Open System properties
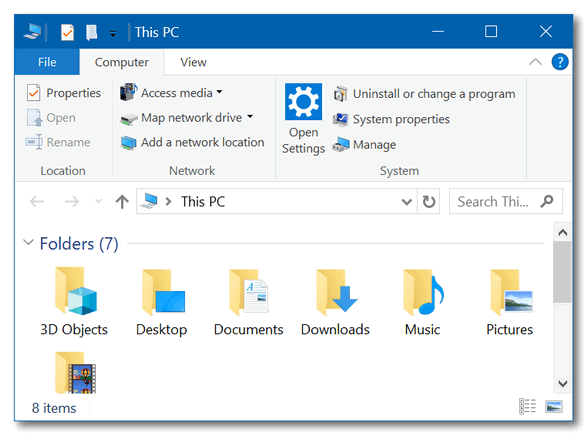Screen dimensions: 588x436 coord(392,119)
